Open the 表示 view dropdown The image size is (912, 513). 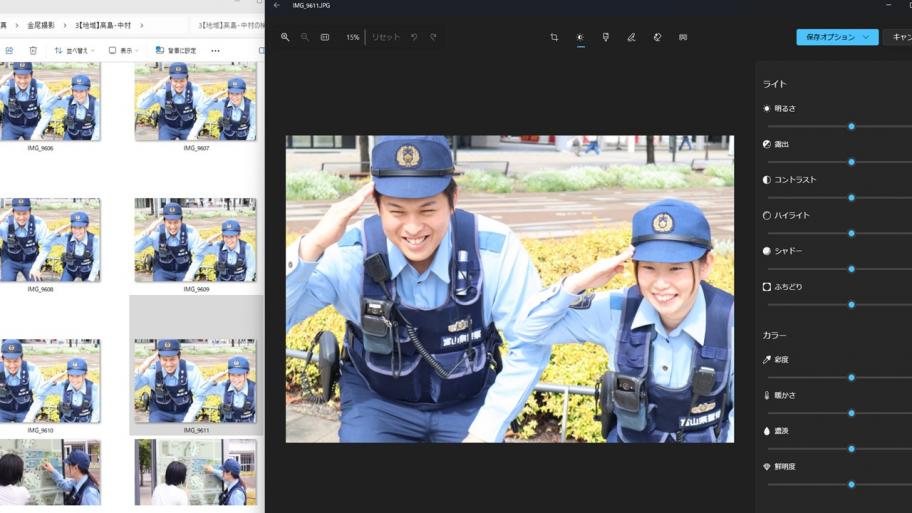click(123, 50)
